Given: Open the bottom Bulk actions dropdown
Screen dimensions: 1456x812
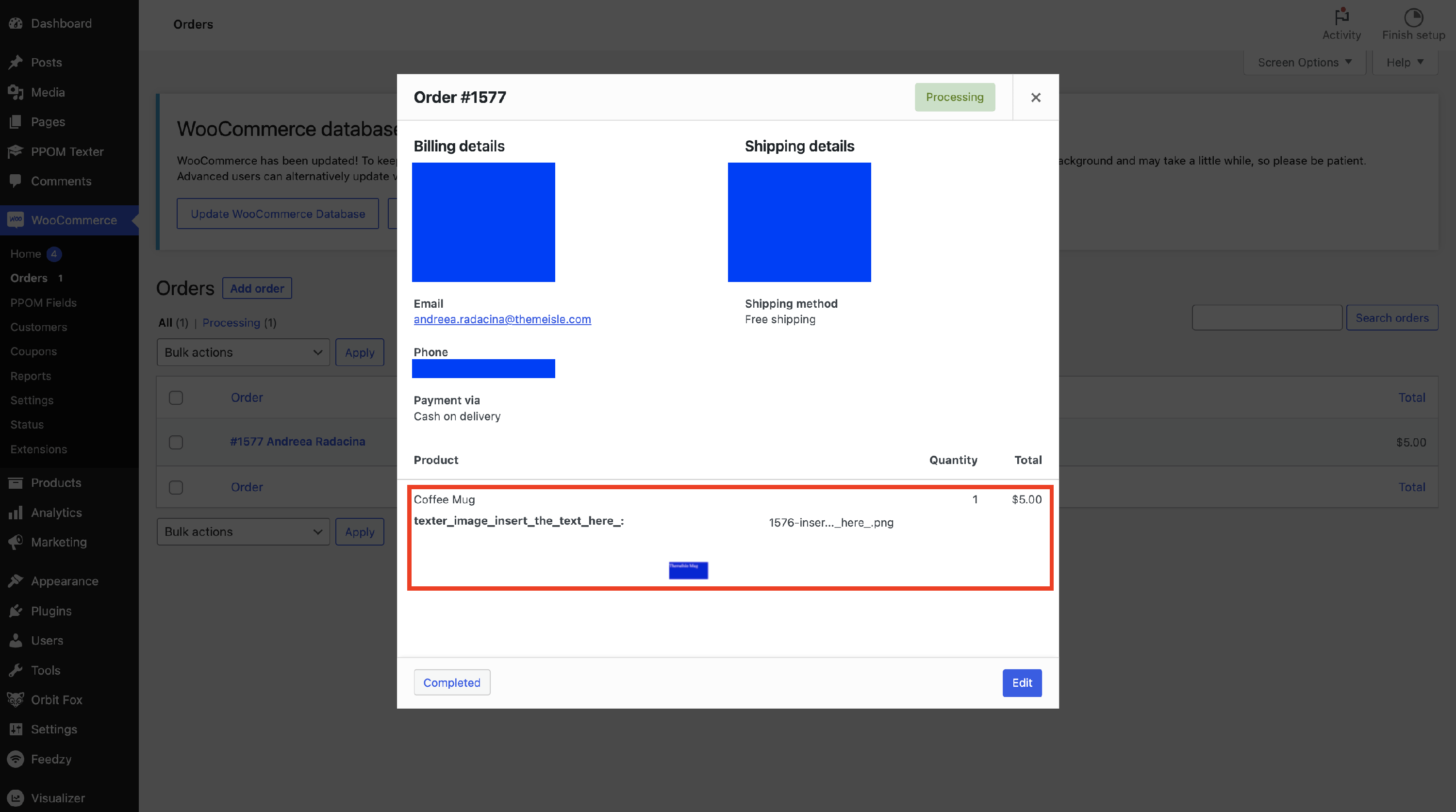Looking at the screenshot, I should click(243, 532).
